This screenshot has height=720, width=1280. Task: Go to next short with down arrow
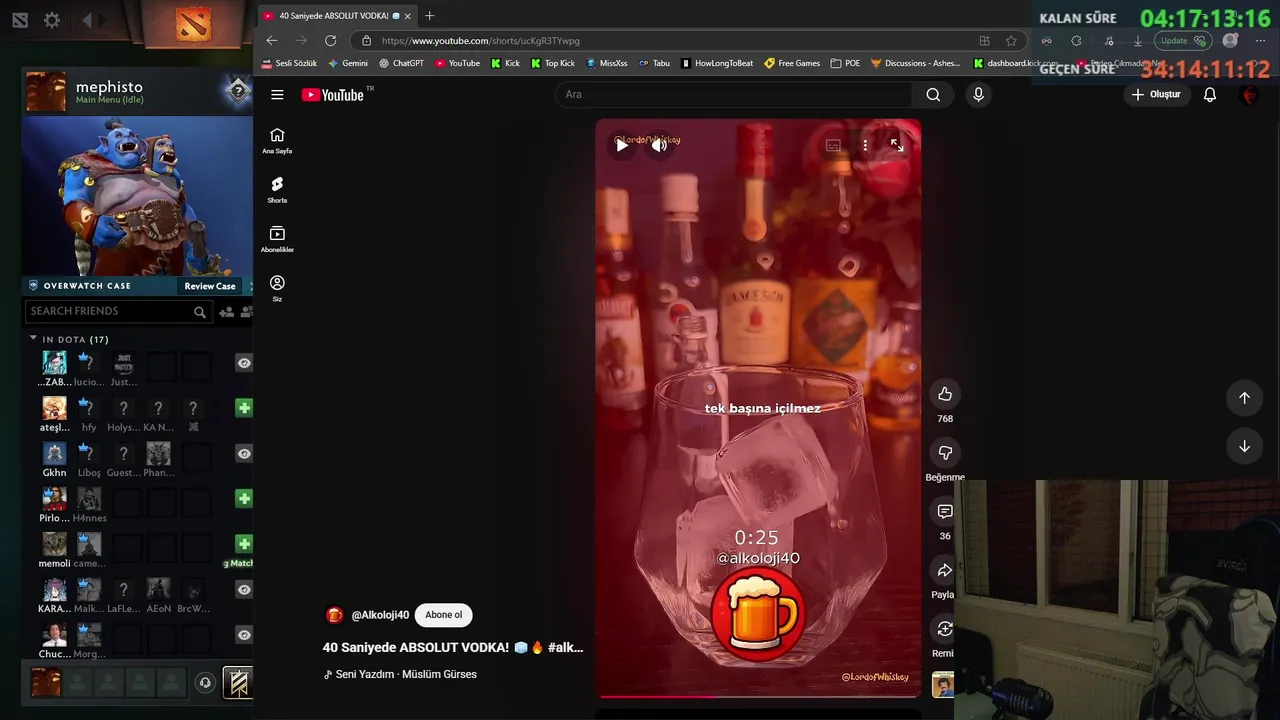(1244, 446)
